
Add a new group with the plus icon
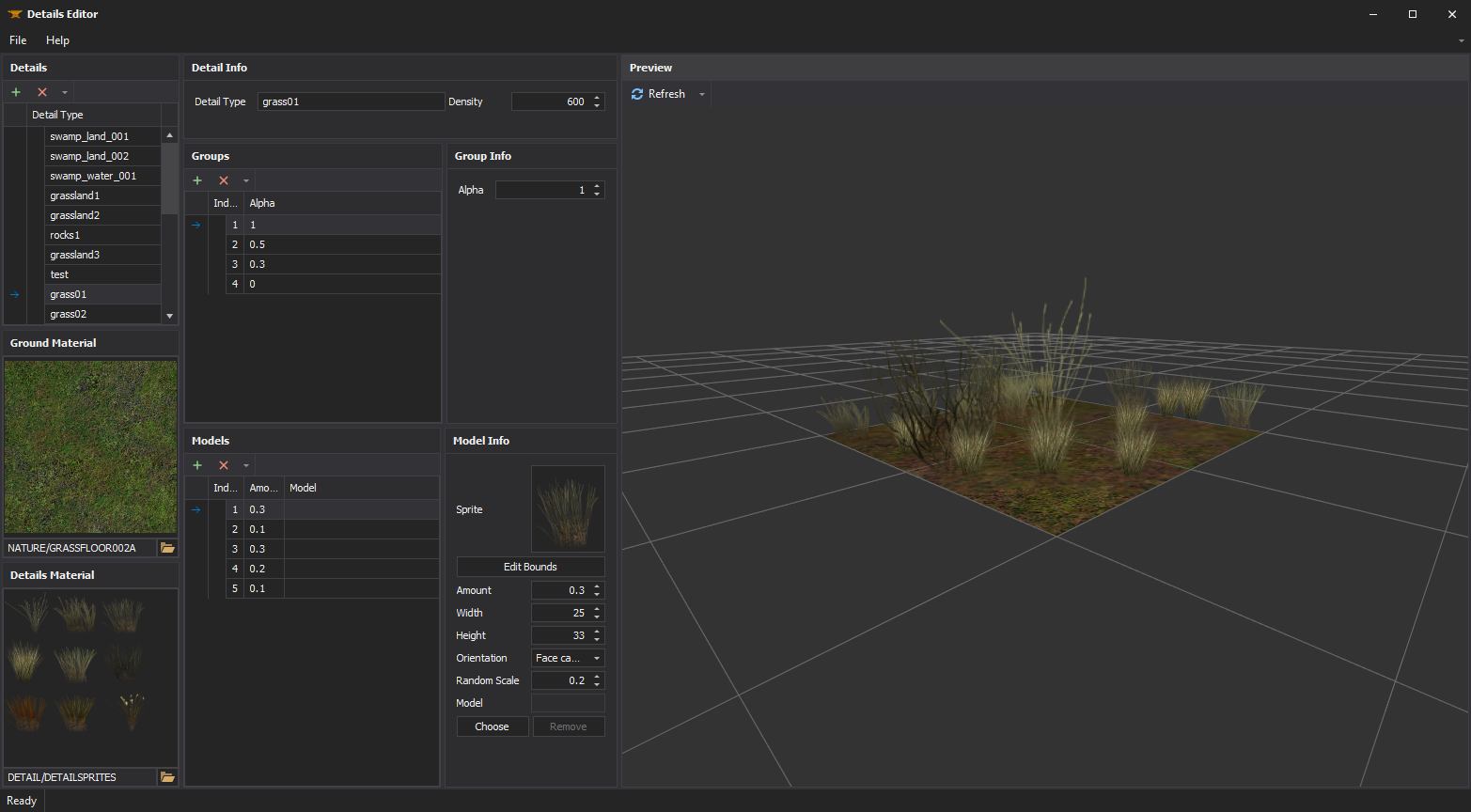(197, 180)
